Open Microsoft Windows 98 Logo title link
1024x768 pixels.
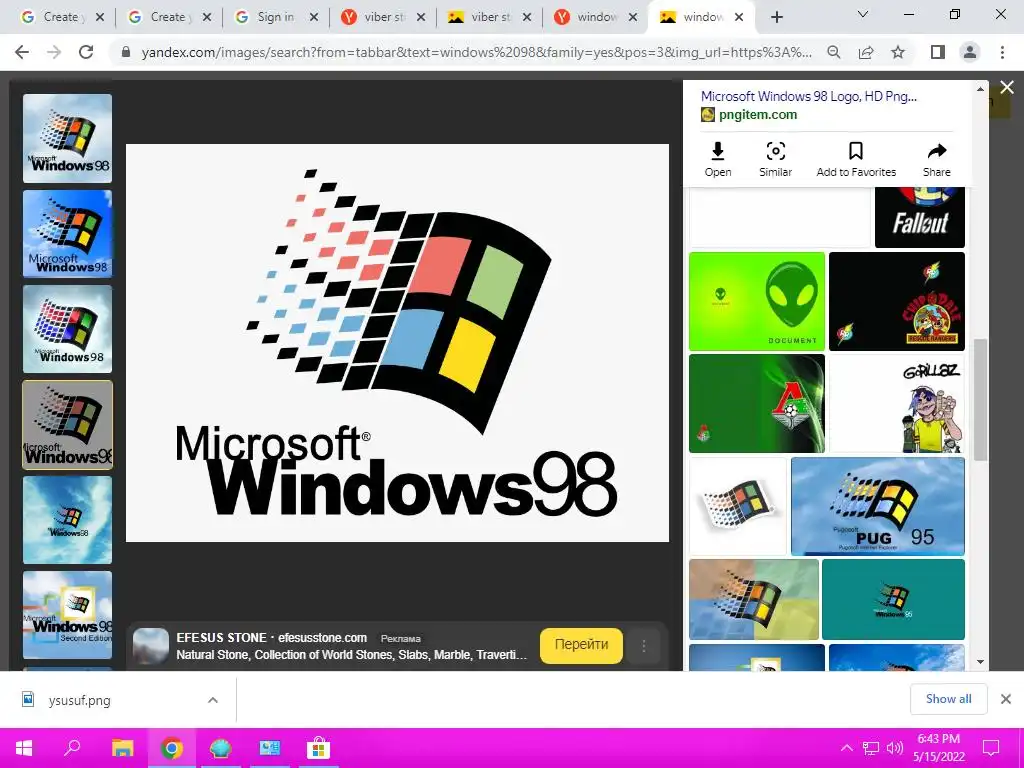pos(808,97)
